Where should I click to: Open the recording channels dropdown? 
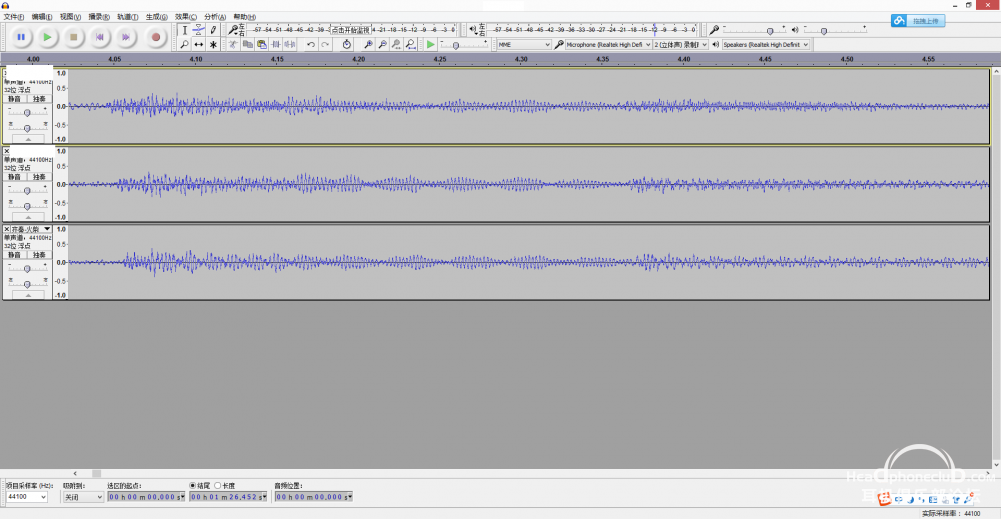[681, 45]
